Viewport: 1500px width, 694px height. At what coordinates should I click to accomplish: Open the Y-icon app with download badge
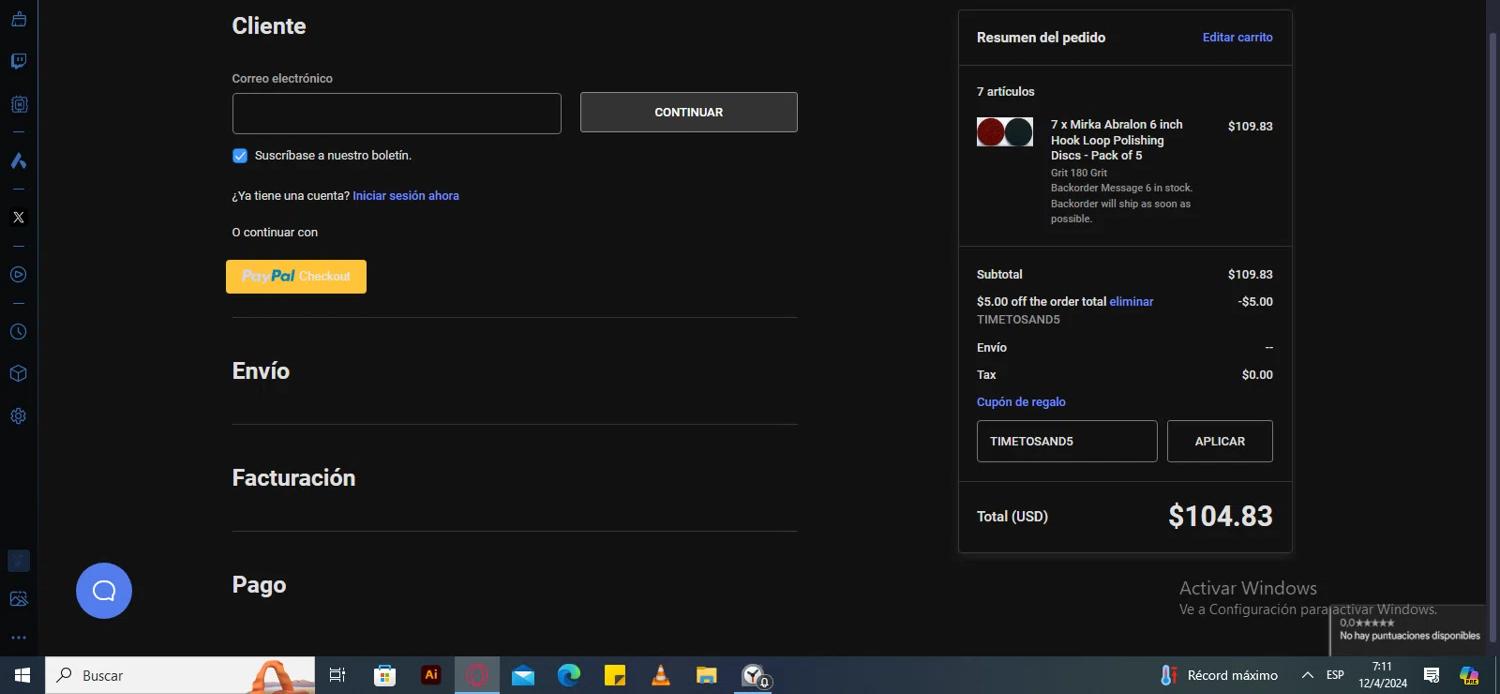(754, 676)
